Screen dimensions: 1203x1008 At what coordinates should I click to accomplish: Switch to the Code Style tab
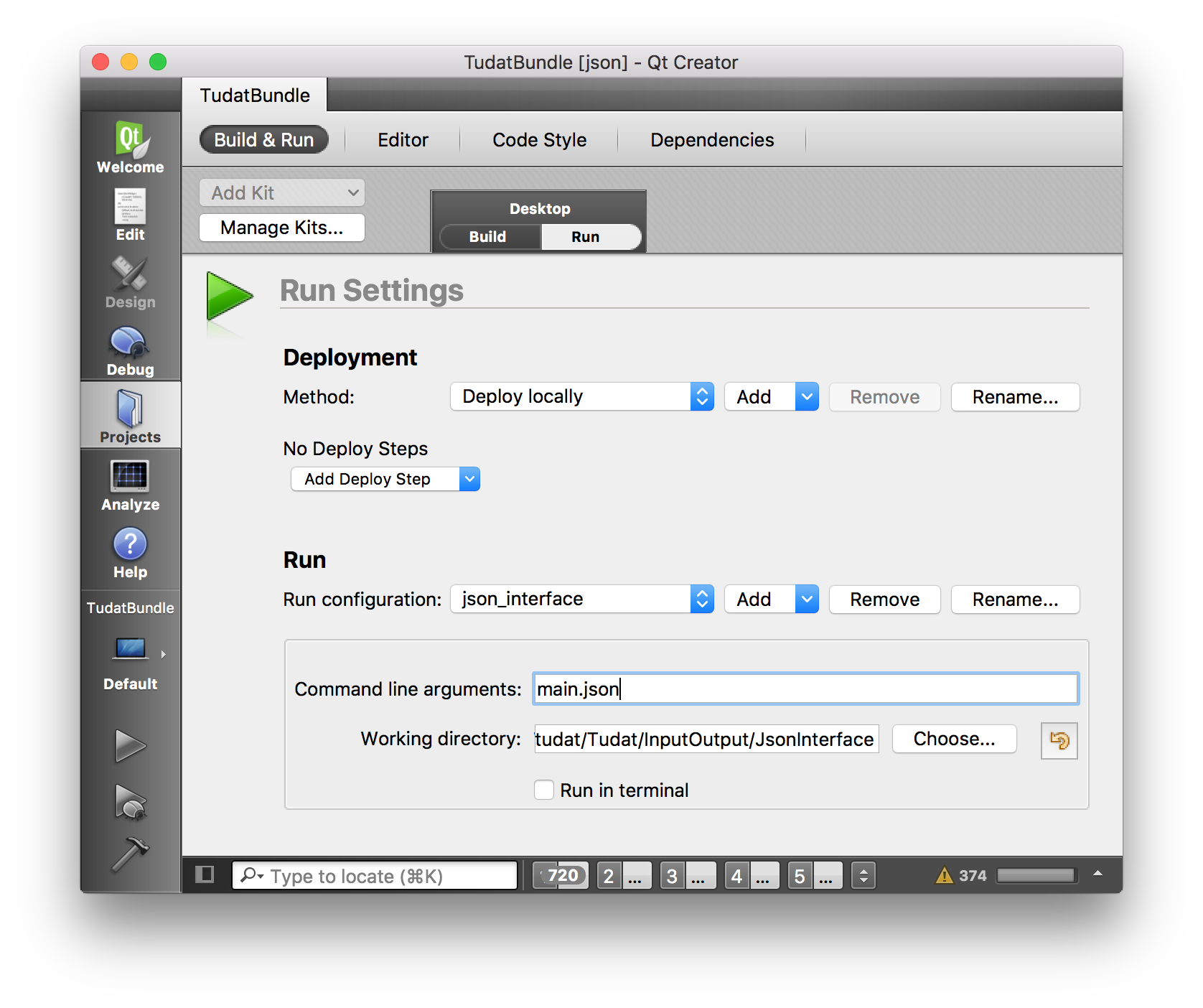click(x=539, y=140)
